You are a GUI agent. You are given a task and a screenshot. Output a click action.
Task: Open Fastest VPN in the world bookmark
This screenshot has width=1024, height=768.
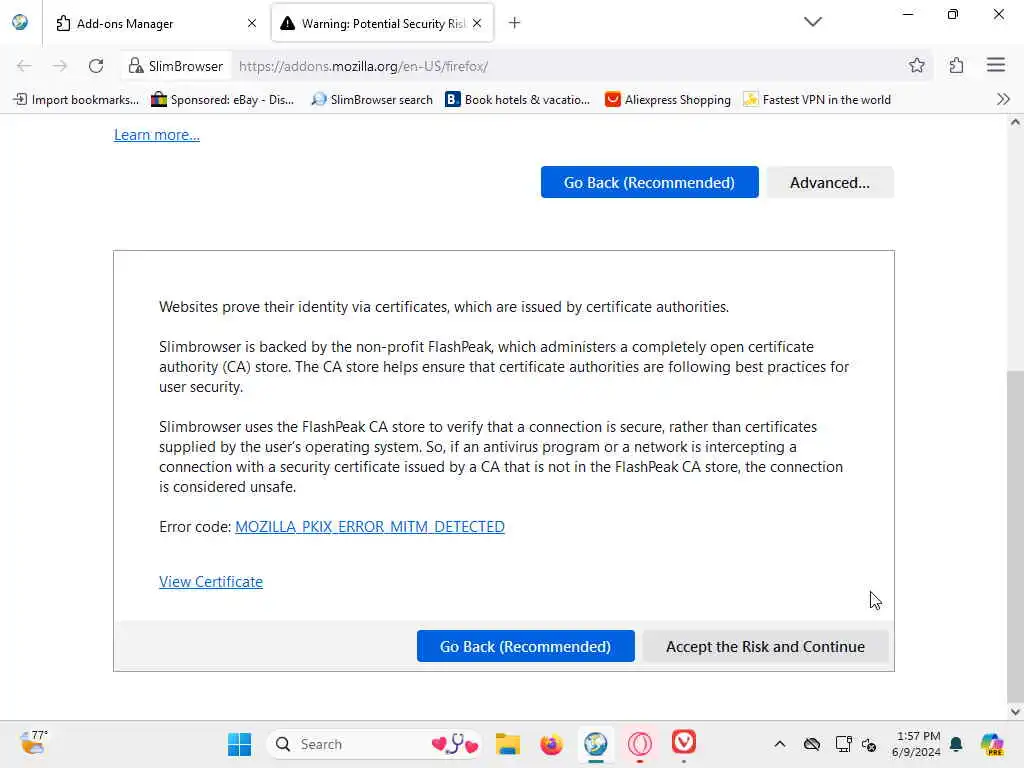click(x=817, y=100)
